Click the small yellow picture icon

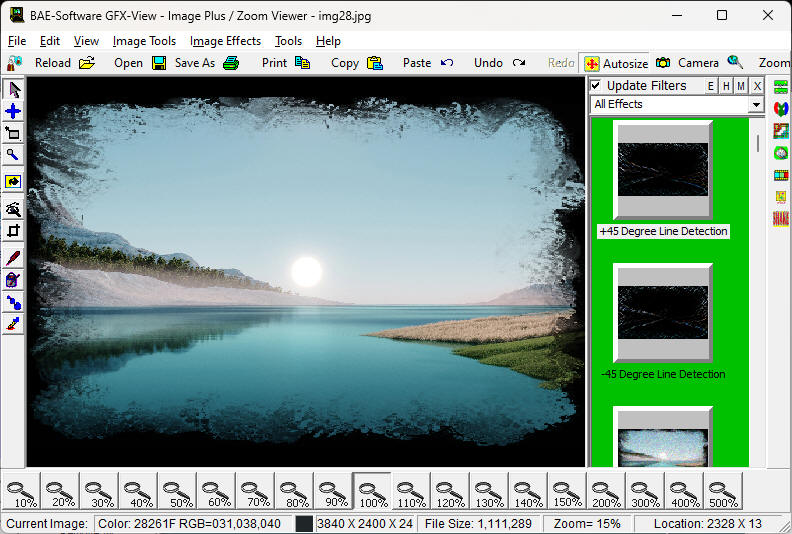pos(781,197)
